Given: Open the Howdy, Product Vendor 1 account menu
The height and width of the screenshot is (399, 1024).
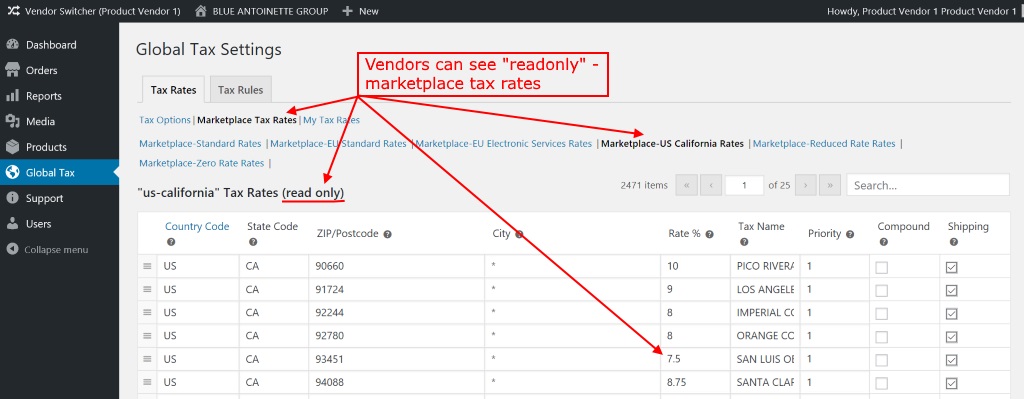Looking at the screenshot, I should click(921, 11).
